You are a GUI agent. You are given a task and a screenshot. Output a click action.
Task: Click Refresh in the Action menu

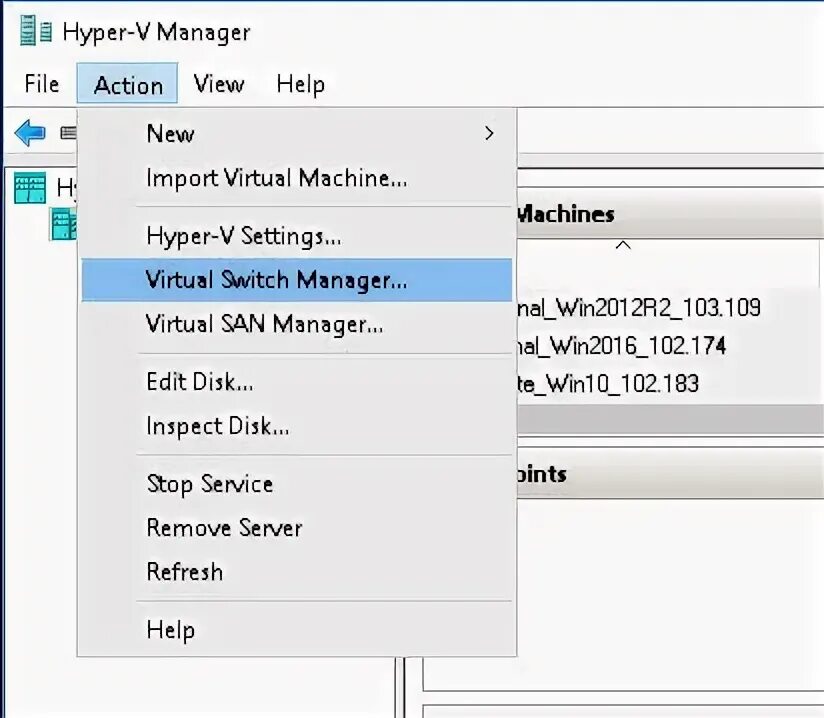pos(297,572)
